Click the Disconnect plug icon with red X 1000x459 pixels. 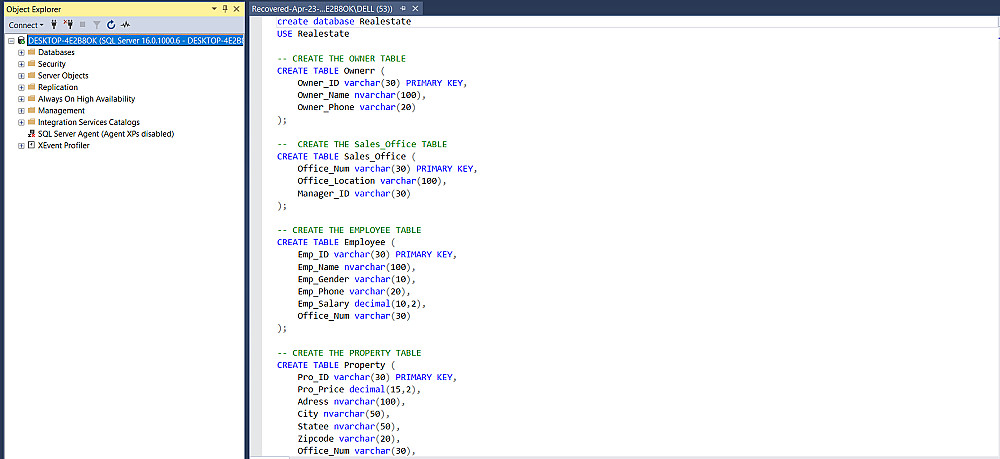click(x=69, y=25)
